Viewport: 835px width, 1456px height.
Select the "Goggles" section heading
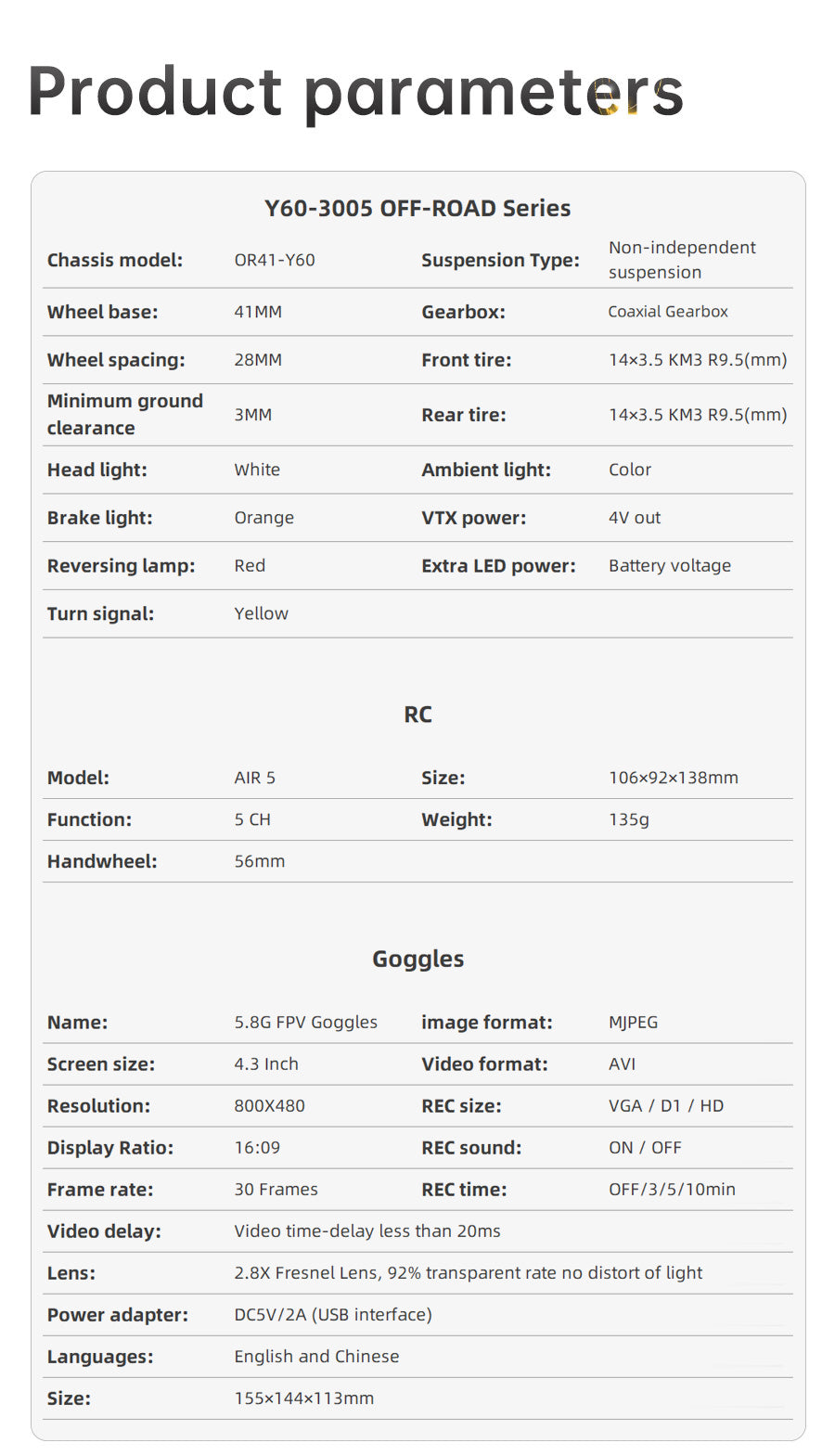(417, 959)
